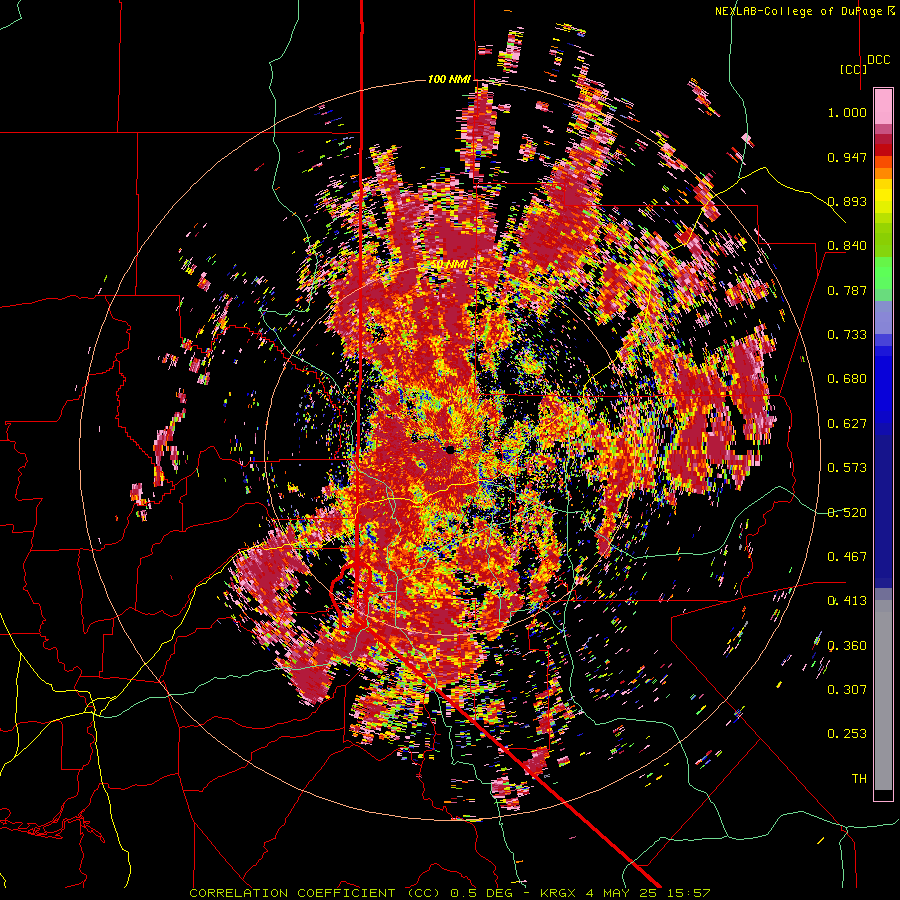Image resolution: width=900 pixels, height=900 pixels.
Task: Click the TH threshold label on the legend
Action: tap(859, 779)
